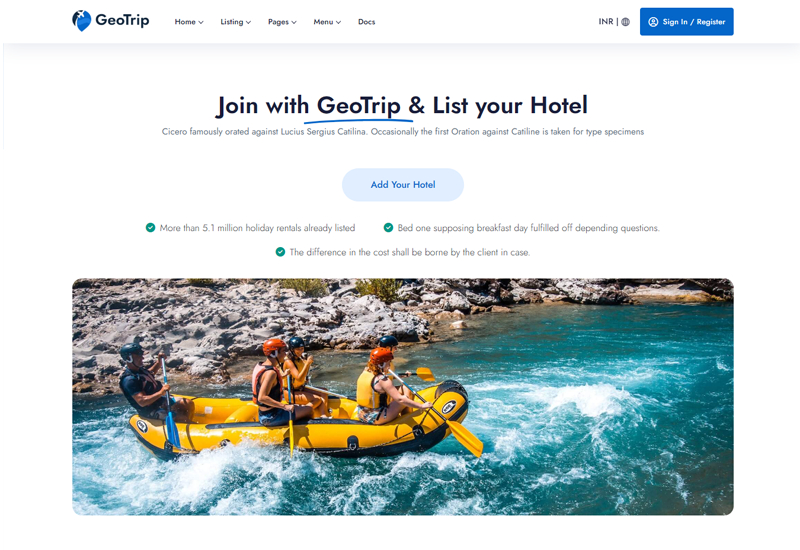Click green checkmark beside breakfast day text

(388, 228)
